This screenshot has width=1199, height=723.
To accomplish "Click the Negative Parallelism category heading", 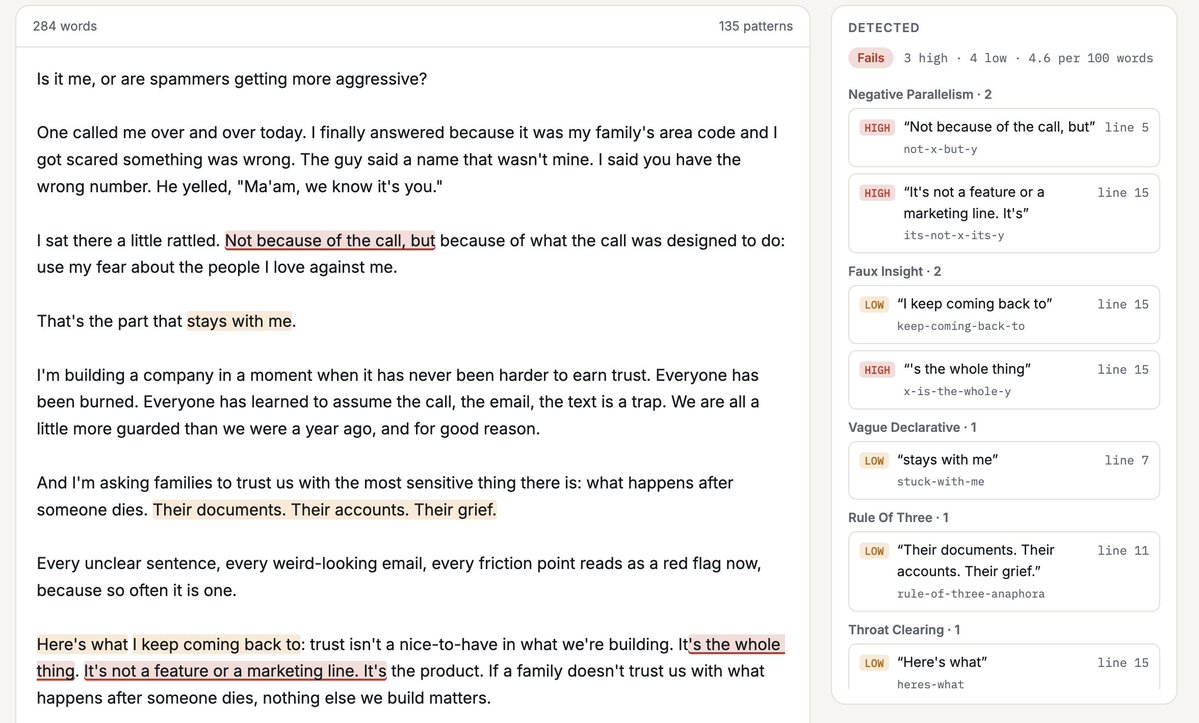I will tap(919, 94).
